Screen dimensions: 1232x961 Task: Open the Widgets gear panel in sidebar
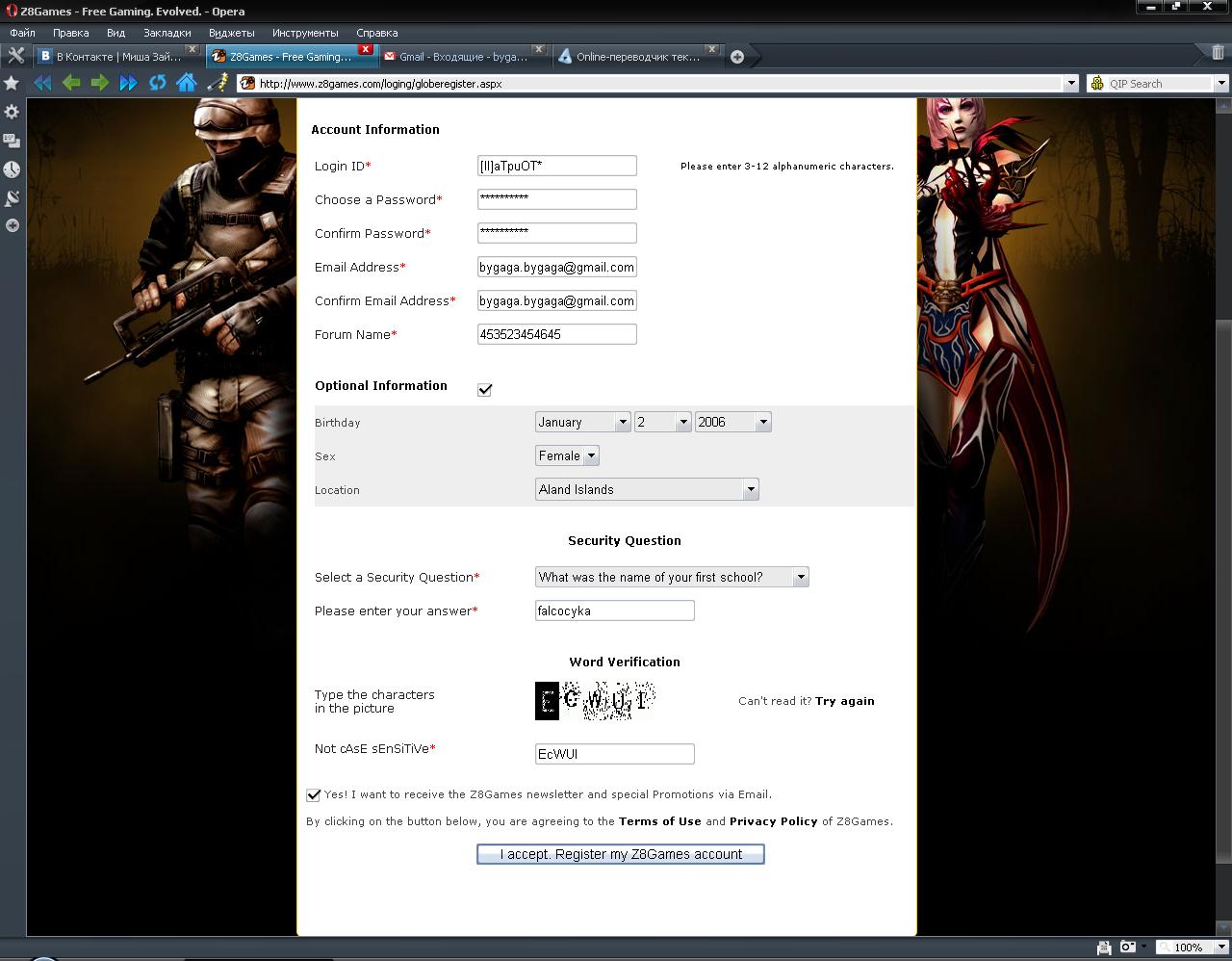click(12, 112)
